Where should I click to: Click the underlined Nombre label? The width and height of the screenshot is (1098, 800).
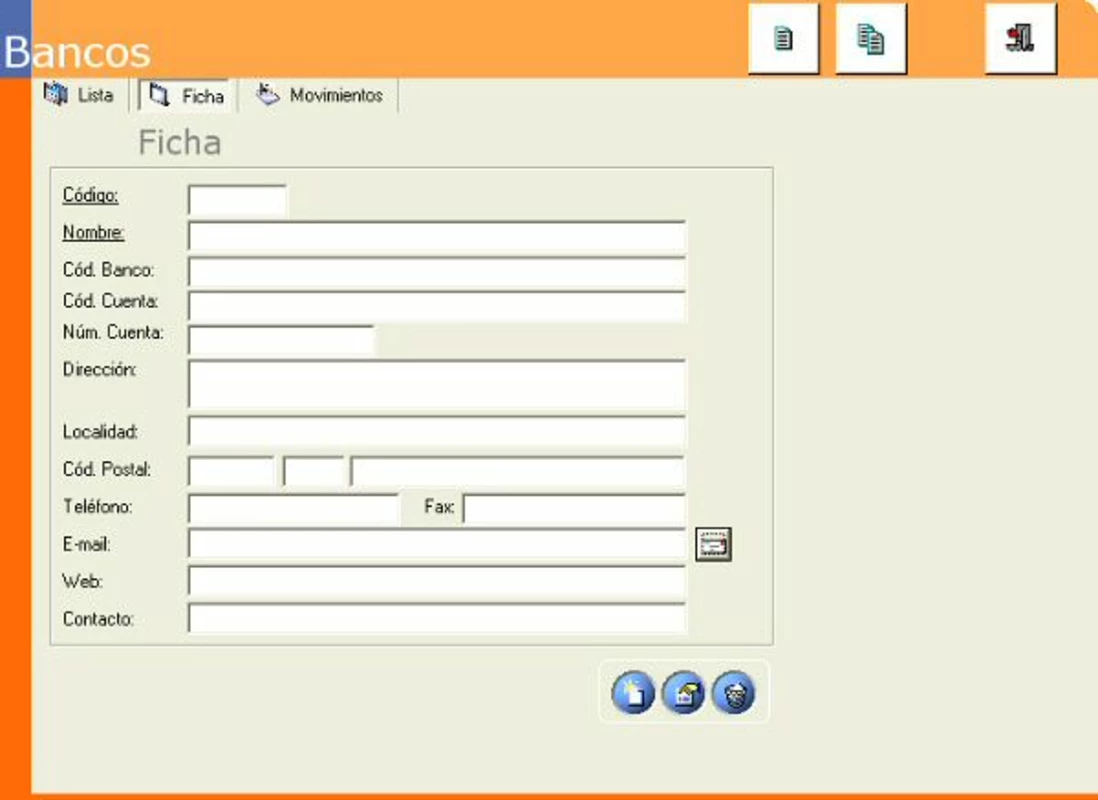(x=93, y=232)
